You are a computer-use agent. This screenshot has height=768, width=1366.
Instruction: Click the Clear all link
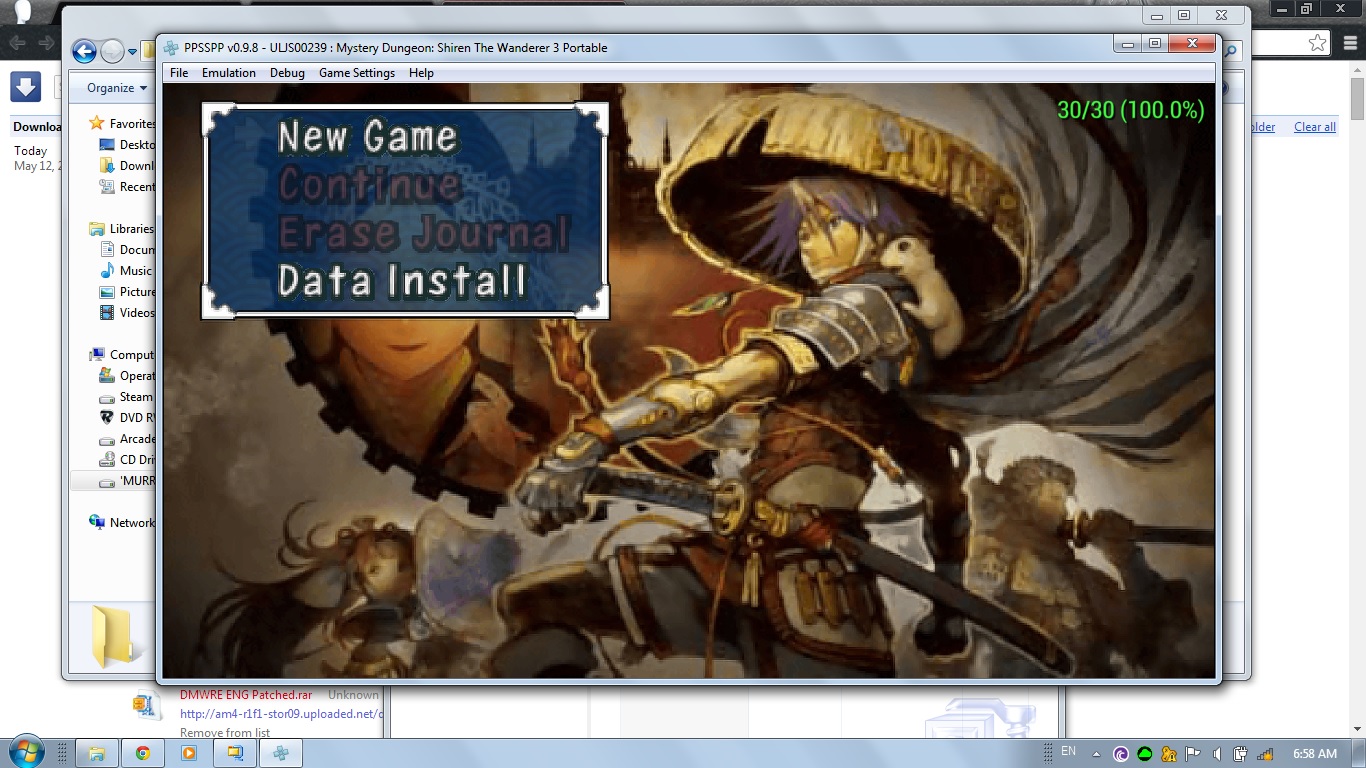1314,127
